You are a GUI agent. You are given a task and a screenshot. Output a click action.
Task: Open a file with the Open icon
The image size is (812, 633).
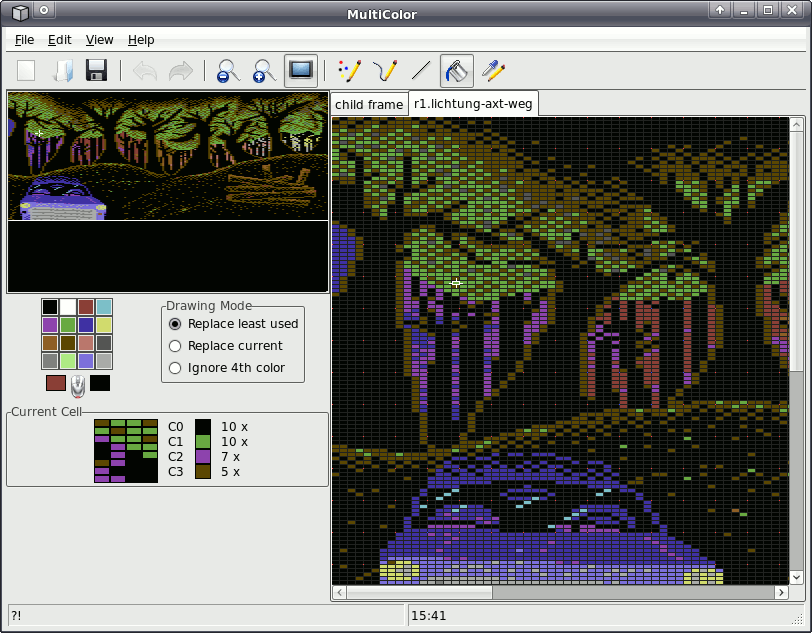pos(62,70)
